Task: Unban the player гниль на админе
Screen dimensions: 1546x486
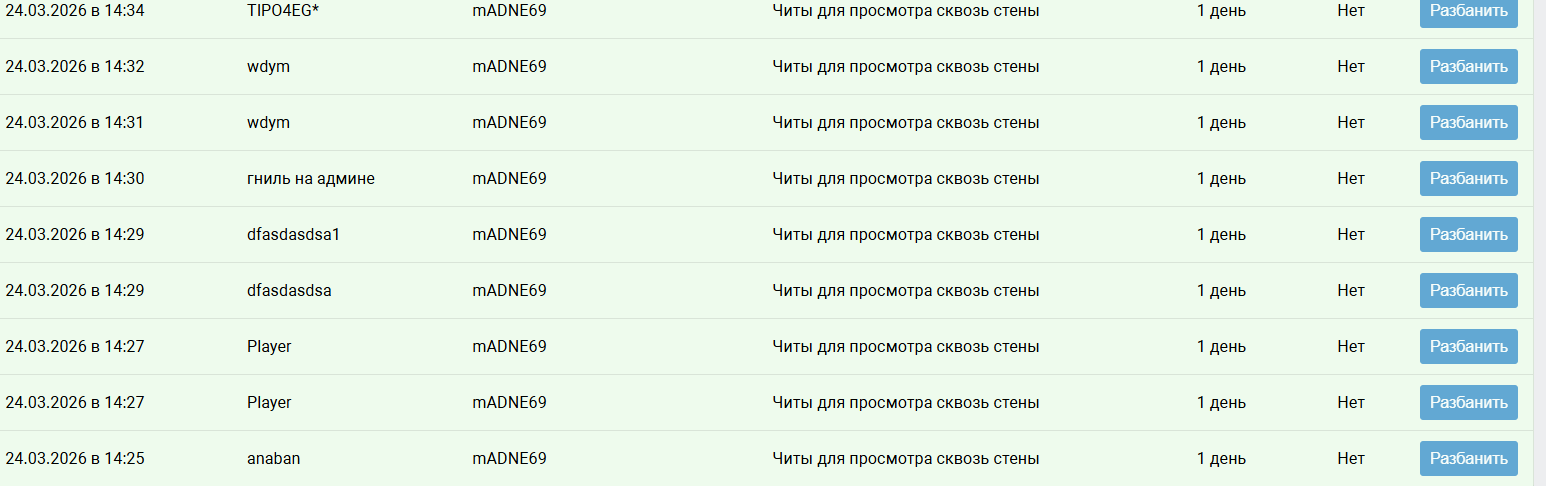Action: [1468, 179]
